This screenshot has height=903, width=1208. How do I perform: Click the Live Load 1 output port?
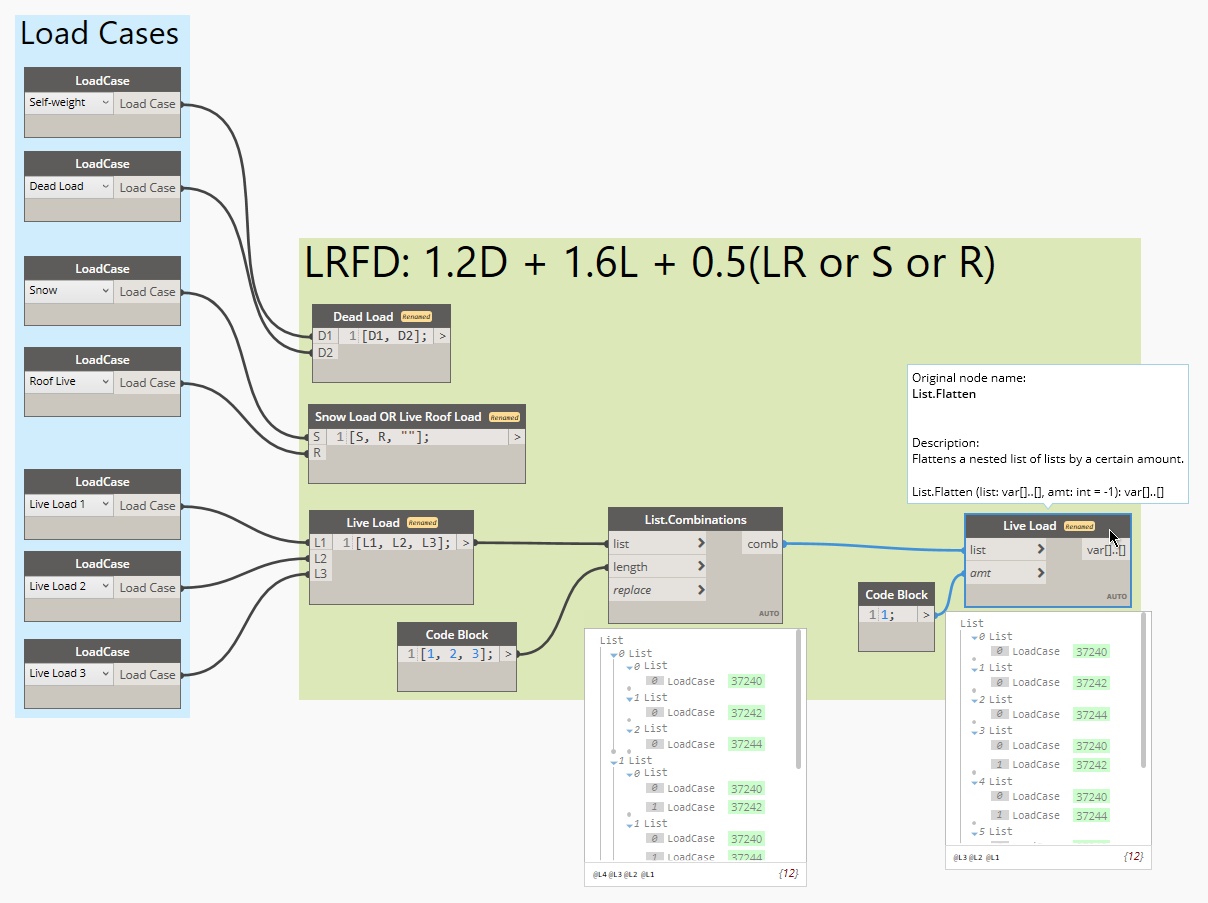click(147, 505)
